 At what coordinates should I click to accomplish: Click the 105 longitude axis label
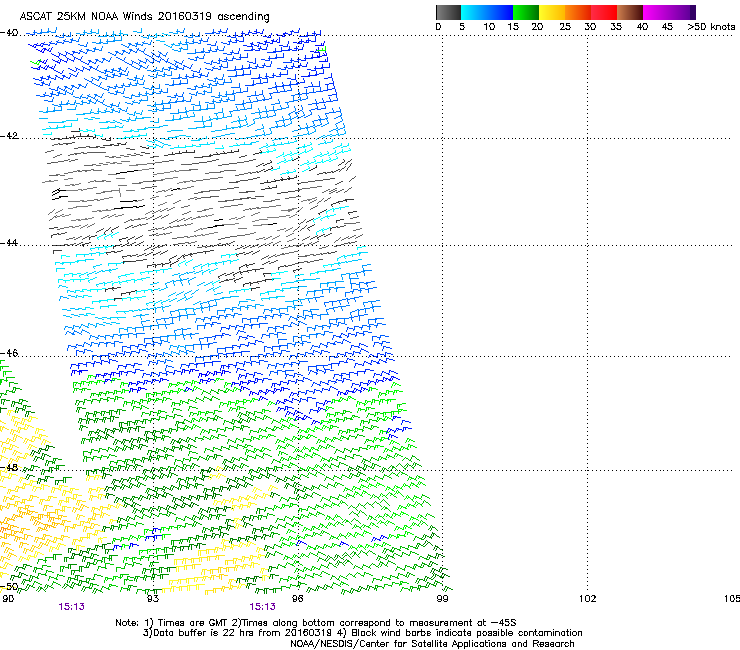[732, 599]
